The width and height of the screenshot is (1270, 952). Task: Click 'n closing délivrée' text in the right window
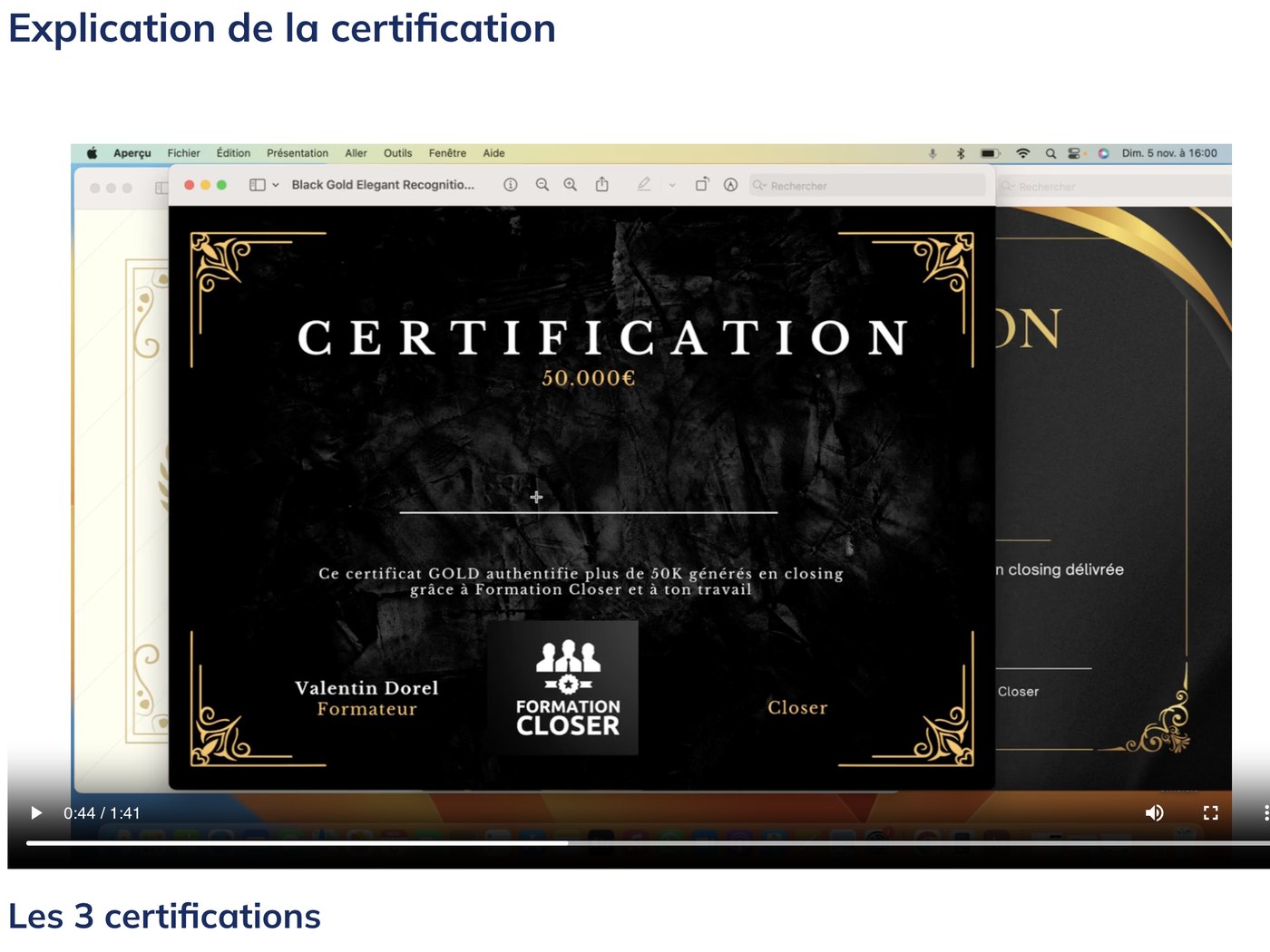pos(1060,569)
